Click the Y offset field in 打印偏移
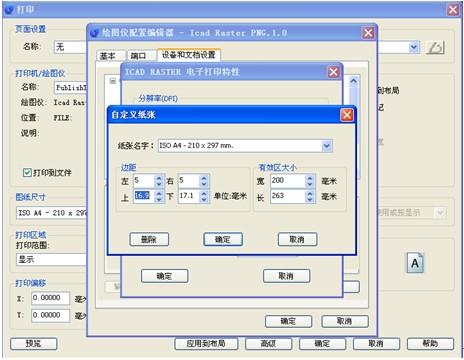 point(51,315)
